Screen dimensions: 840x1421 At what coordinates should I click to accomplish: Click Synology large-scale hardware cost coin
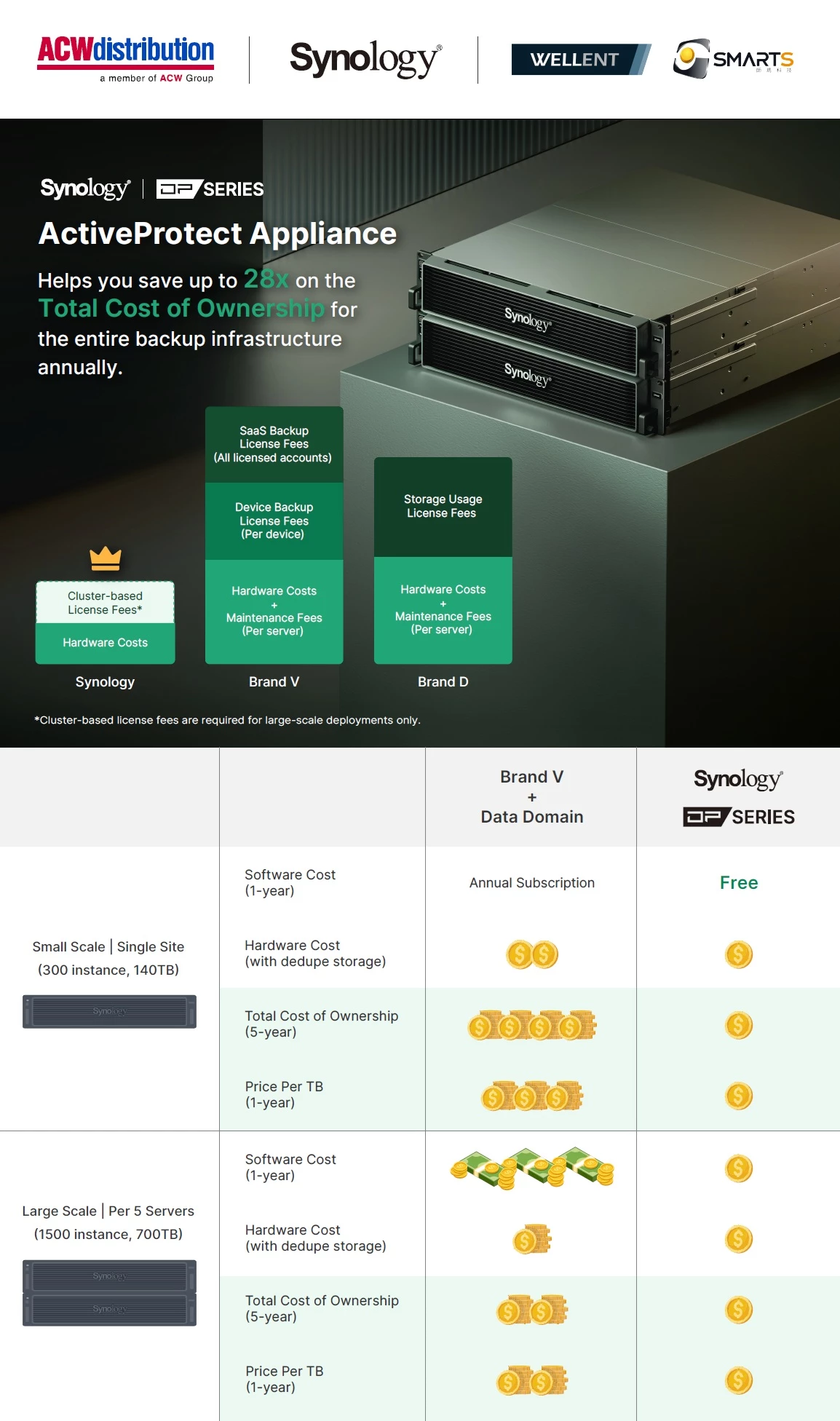point(739,1239)
